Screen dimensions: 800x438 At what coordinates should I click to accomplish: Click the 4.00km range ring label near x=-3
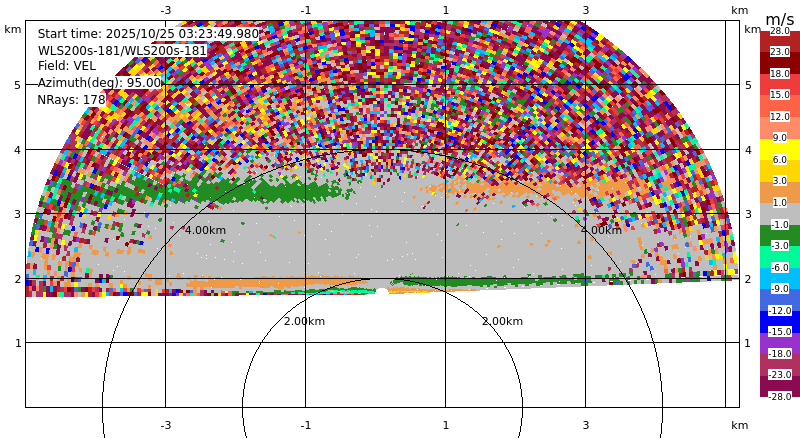pos(205,230)
